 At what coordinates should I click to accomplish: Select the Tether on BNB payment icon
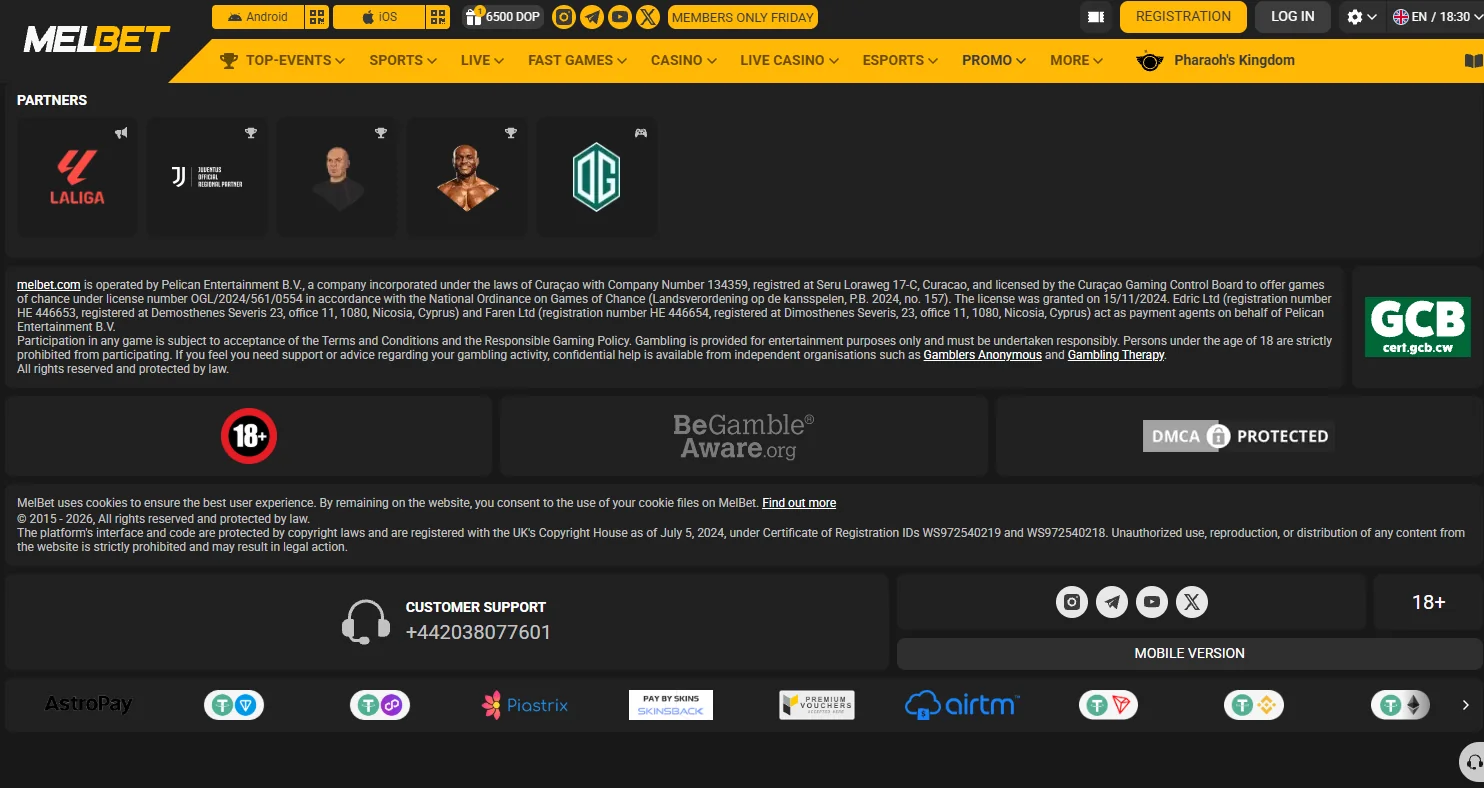(x=1254, y=705)
